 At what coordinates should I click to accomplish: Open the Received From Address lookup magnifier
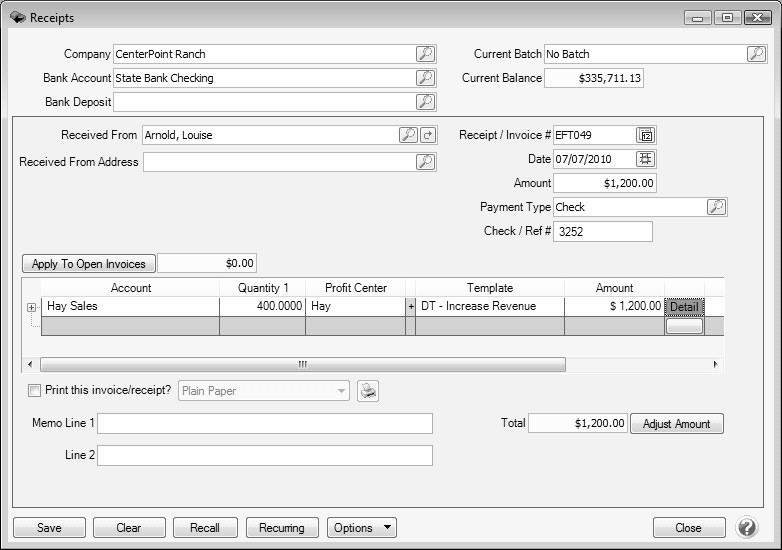tap(425, 162)
